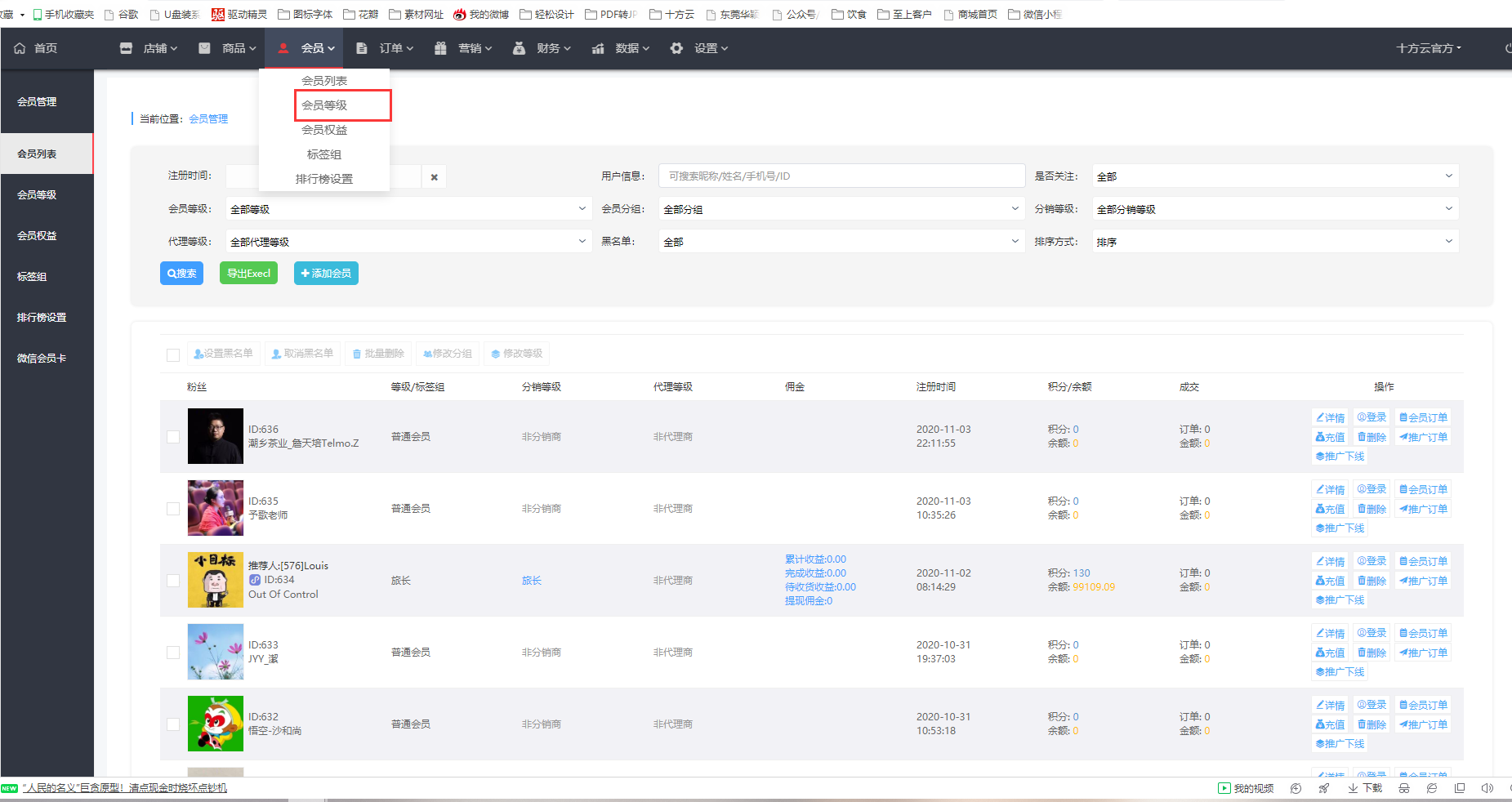The image size is (1512, 802).
Task: Open the 黑名单 dropdown
Action: tap(841, 242)
